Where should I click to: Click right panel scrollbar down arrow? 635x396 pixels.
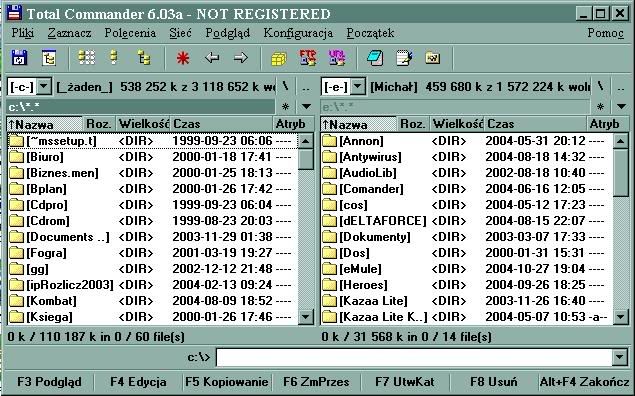(620, 317)
